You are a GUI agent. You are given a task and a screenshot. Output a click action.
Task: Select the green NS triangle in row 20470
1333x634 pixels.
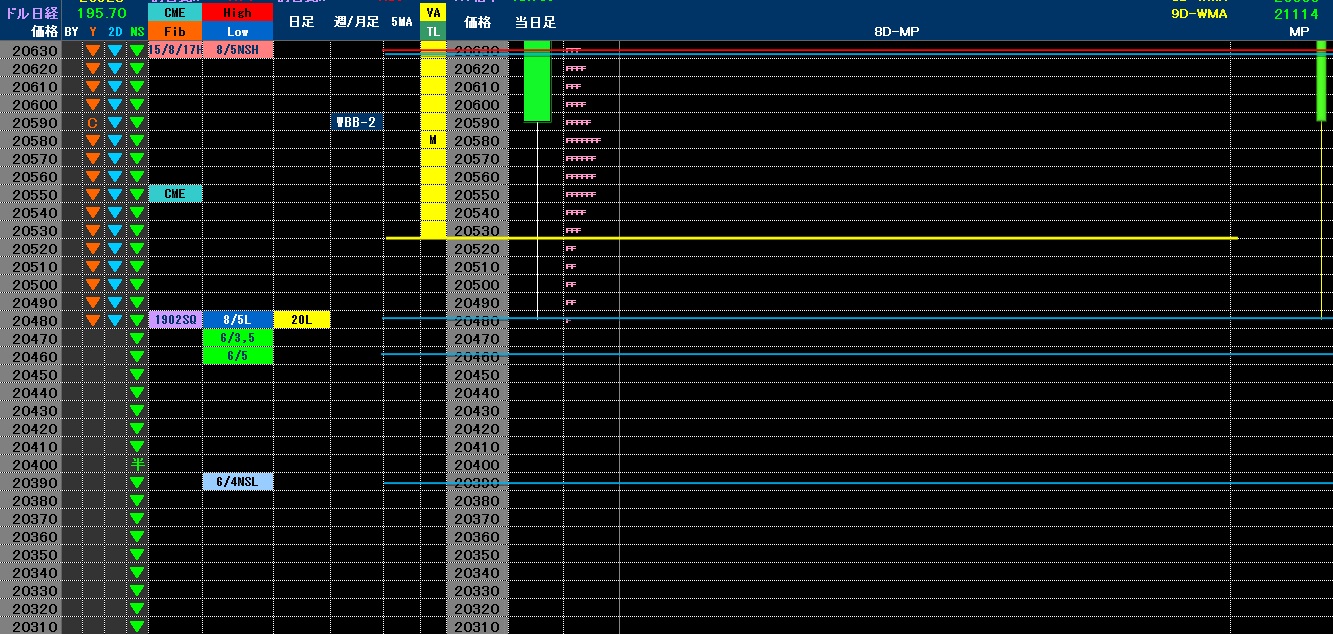137,338
